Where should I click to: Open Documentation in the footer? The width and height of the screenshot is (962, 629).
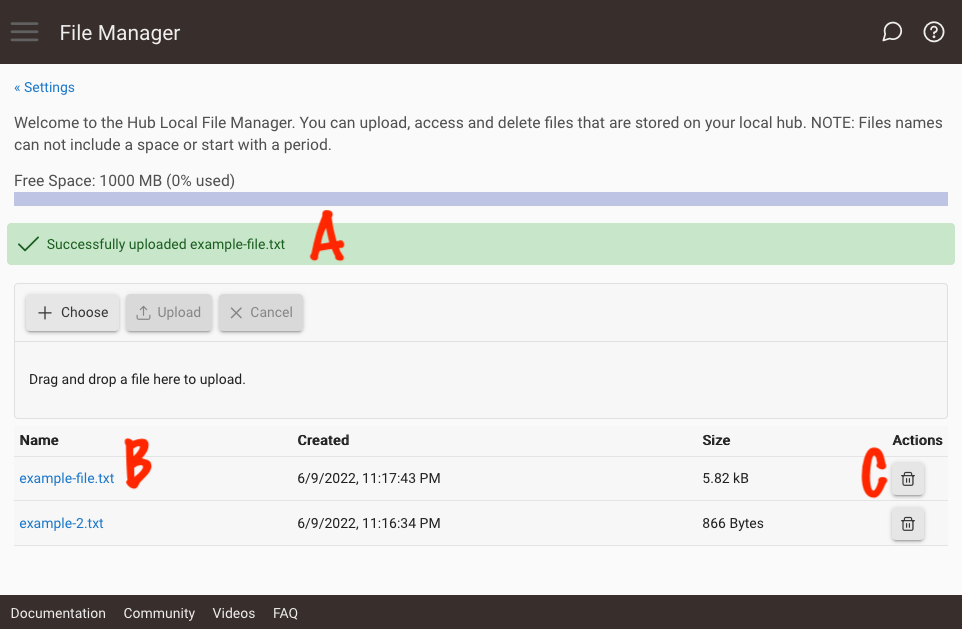(x=58, y=613)
